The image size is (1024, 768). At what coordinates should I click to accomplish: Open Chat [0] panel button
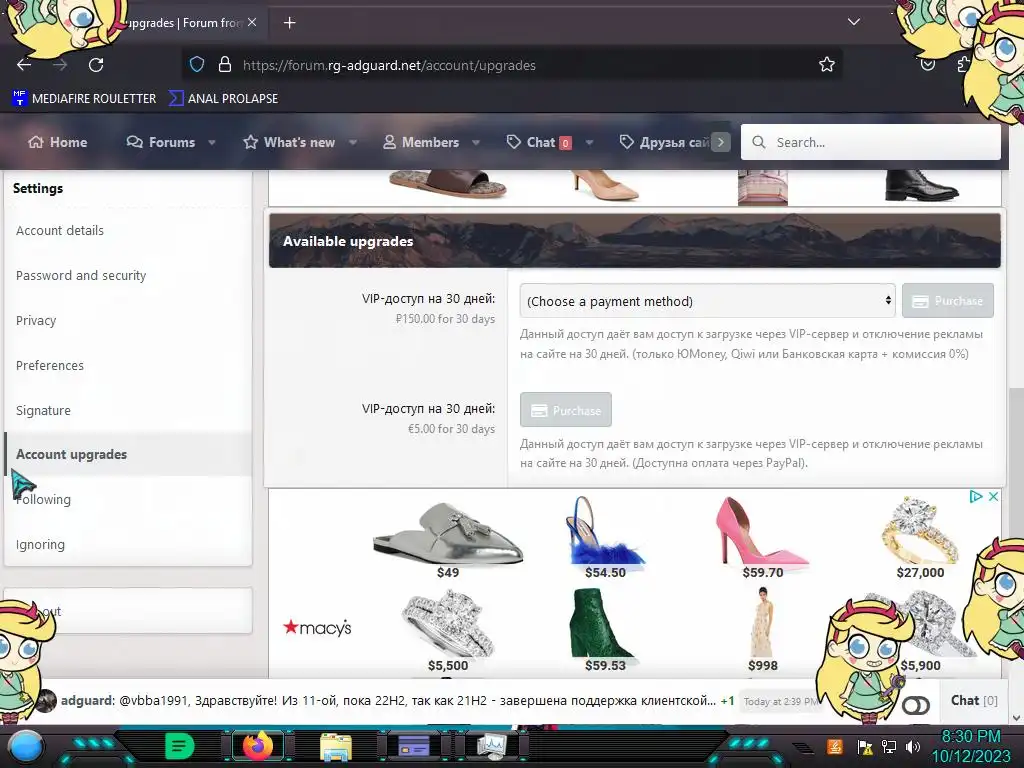coord(974,700)
